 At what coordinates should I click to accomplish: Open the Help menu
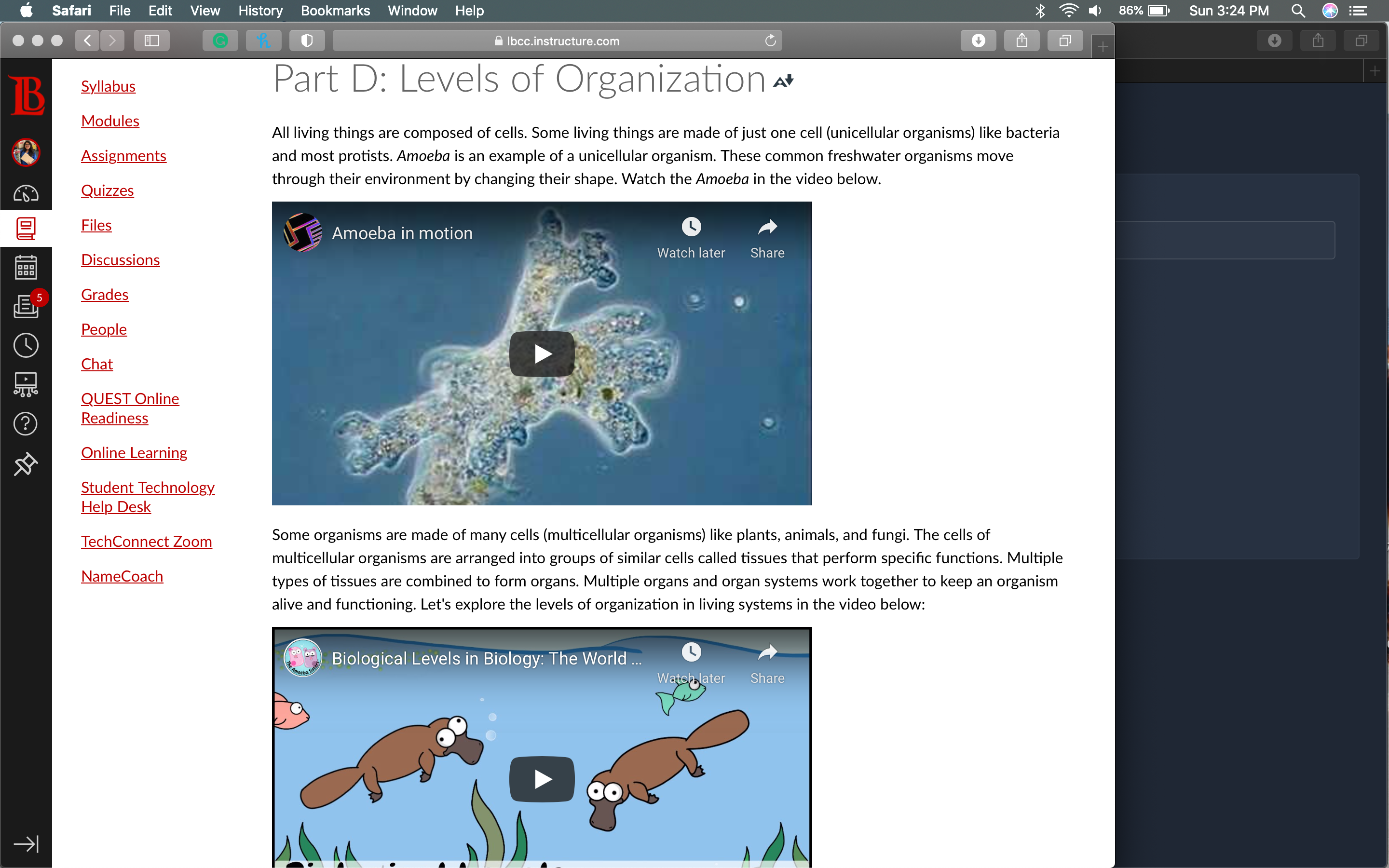pyautogui.click(x=469, y=10)
